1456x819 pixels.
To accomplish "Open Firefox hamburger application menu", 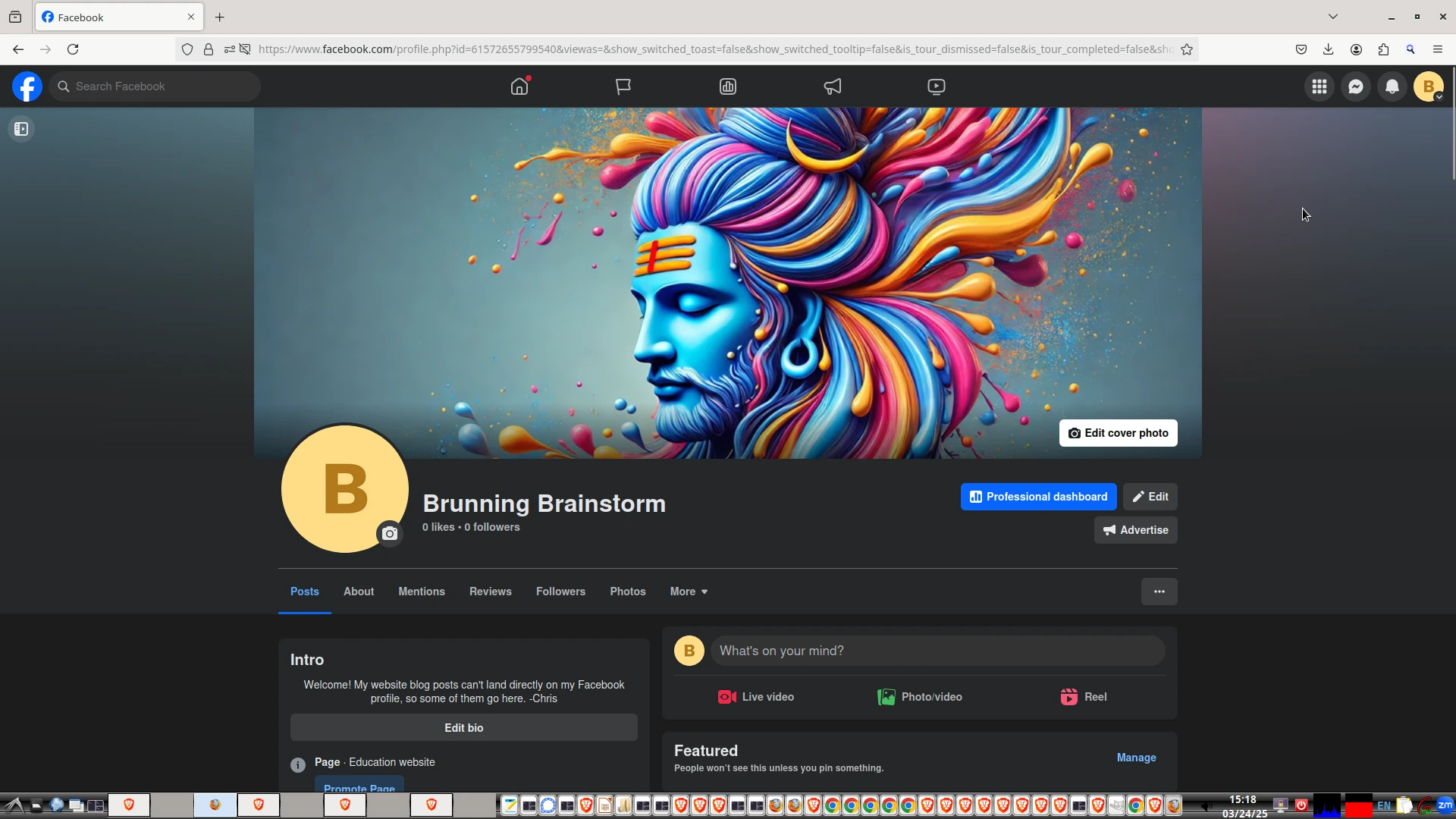I will 1438,49.
